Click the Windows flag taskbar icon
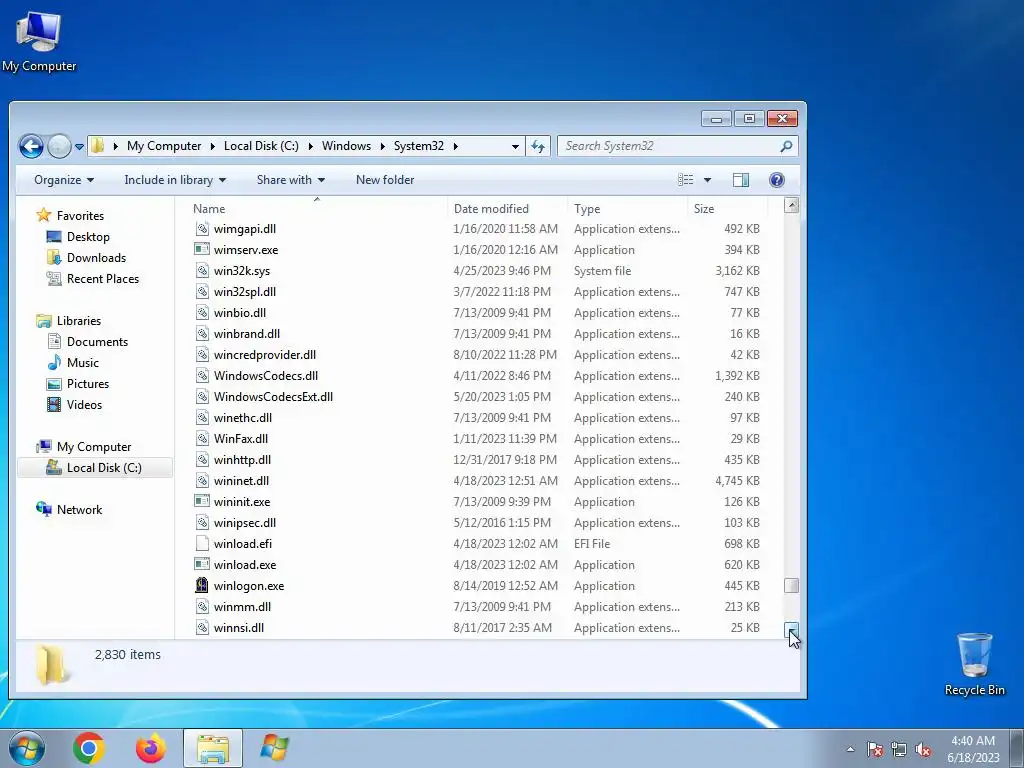This screenshot has height=768, width=1024. pos(274,748)
